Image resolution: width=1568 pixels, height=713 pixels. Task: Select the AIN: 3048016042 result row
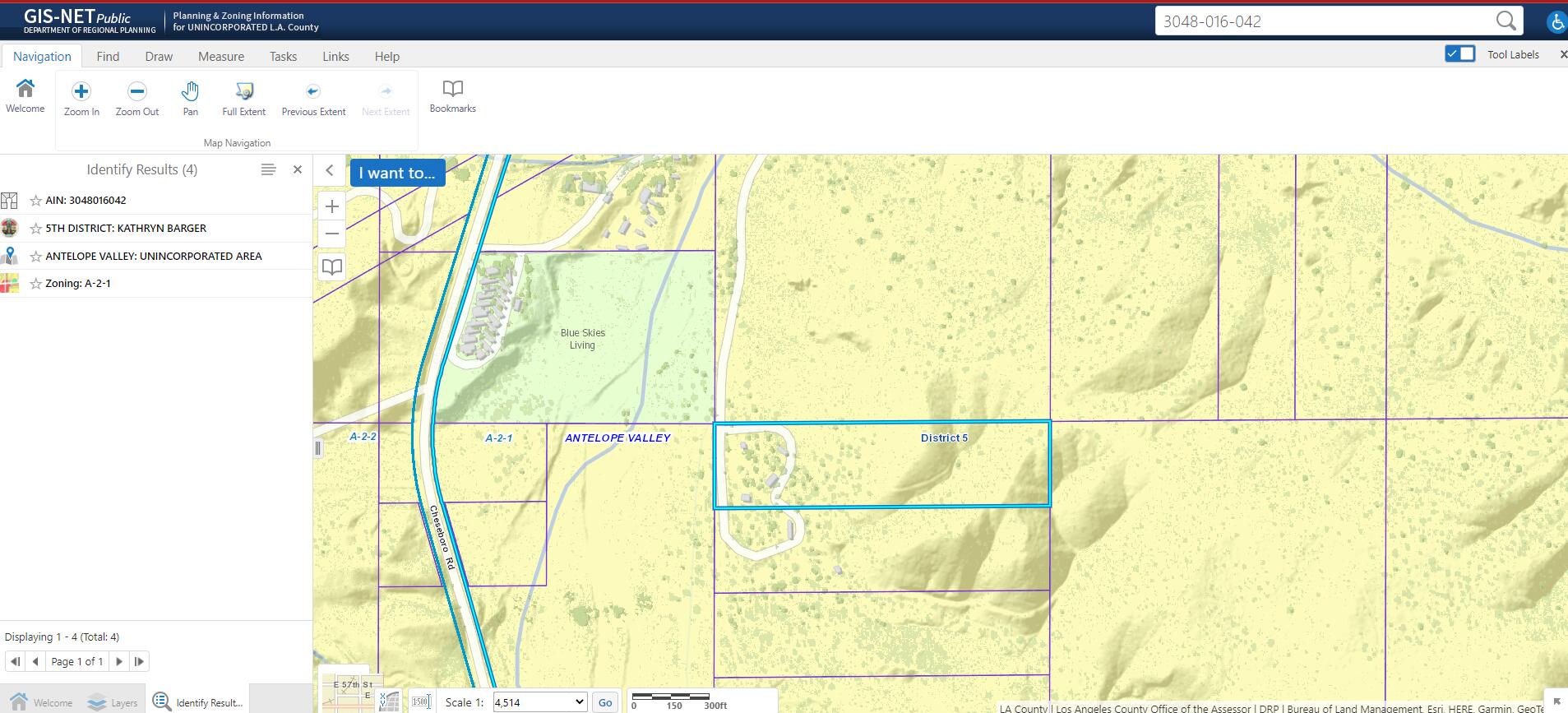[x=156, y=201]
